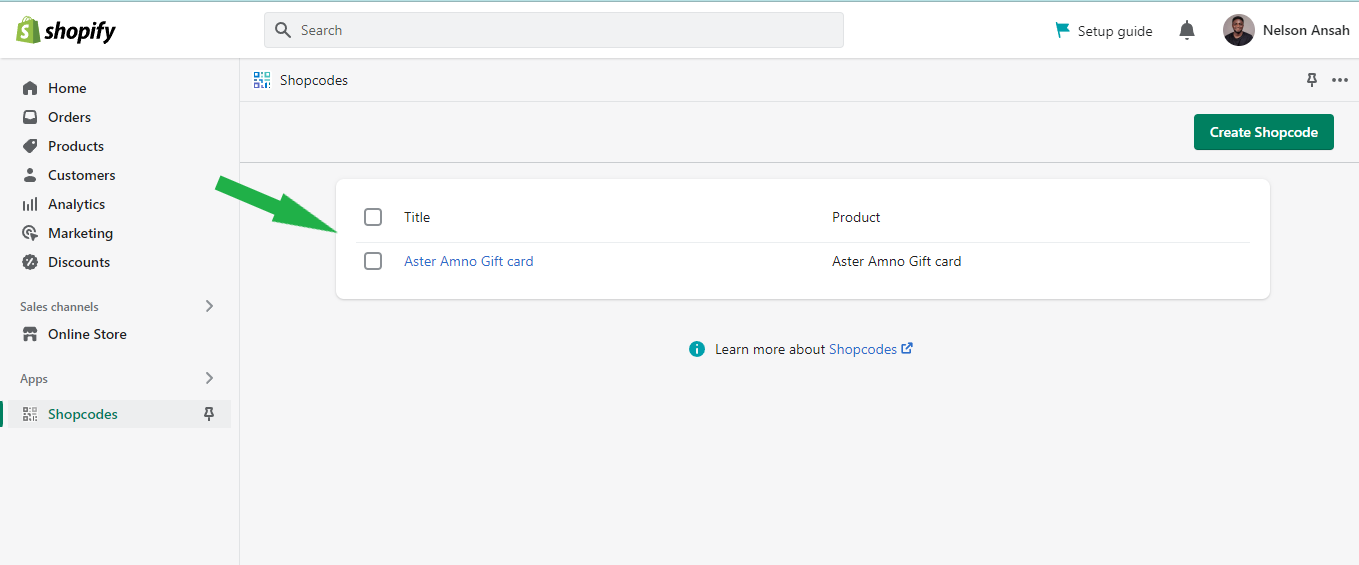Click the pin icon in page header

tap(1312, 80)
